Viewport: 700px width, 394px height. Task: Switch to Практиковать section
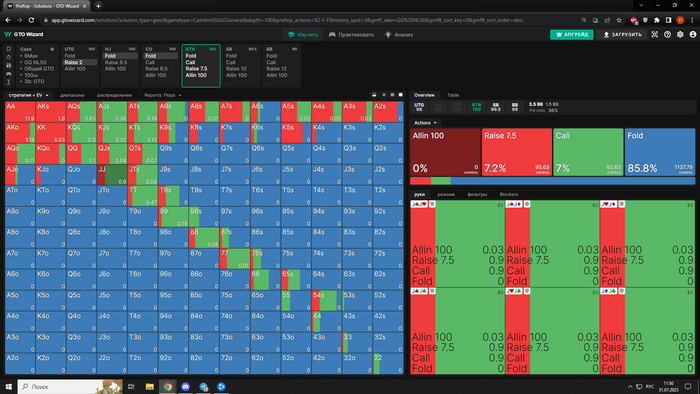351,34
